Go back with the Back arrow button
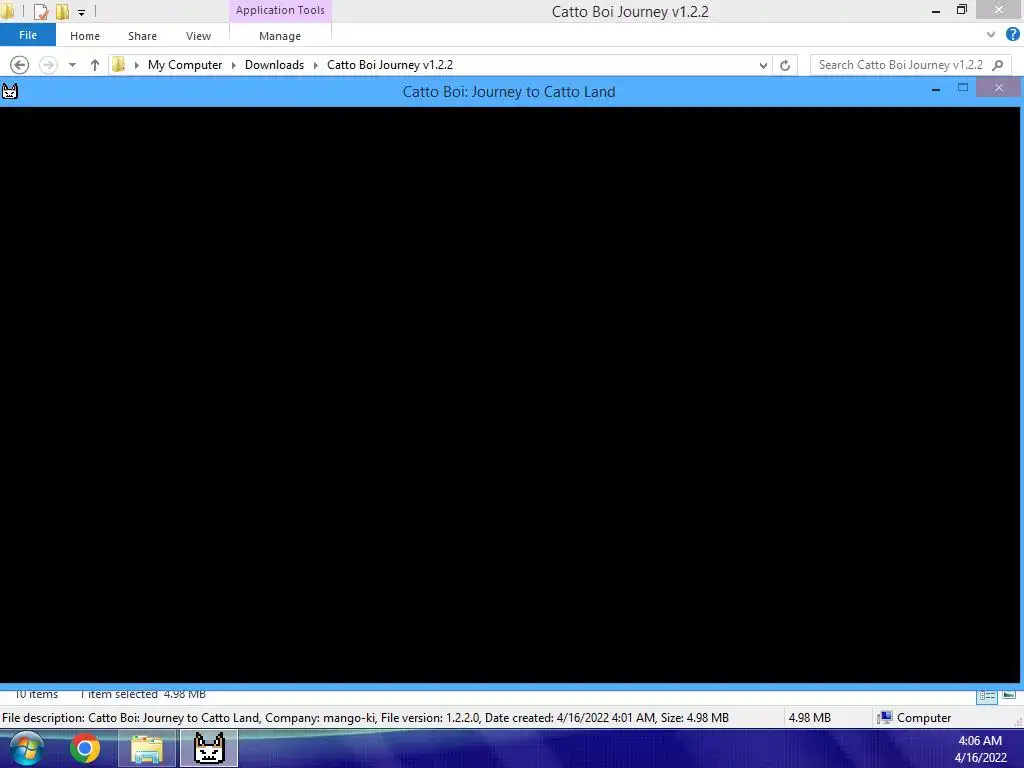 [20, 65]
